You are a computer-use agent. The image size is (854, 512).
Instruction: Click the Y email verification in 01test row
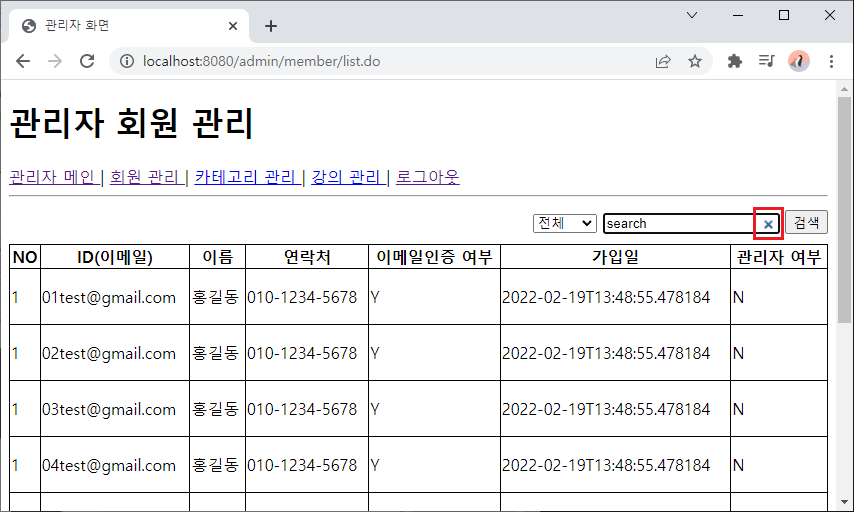(375, 297)
